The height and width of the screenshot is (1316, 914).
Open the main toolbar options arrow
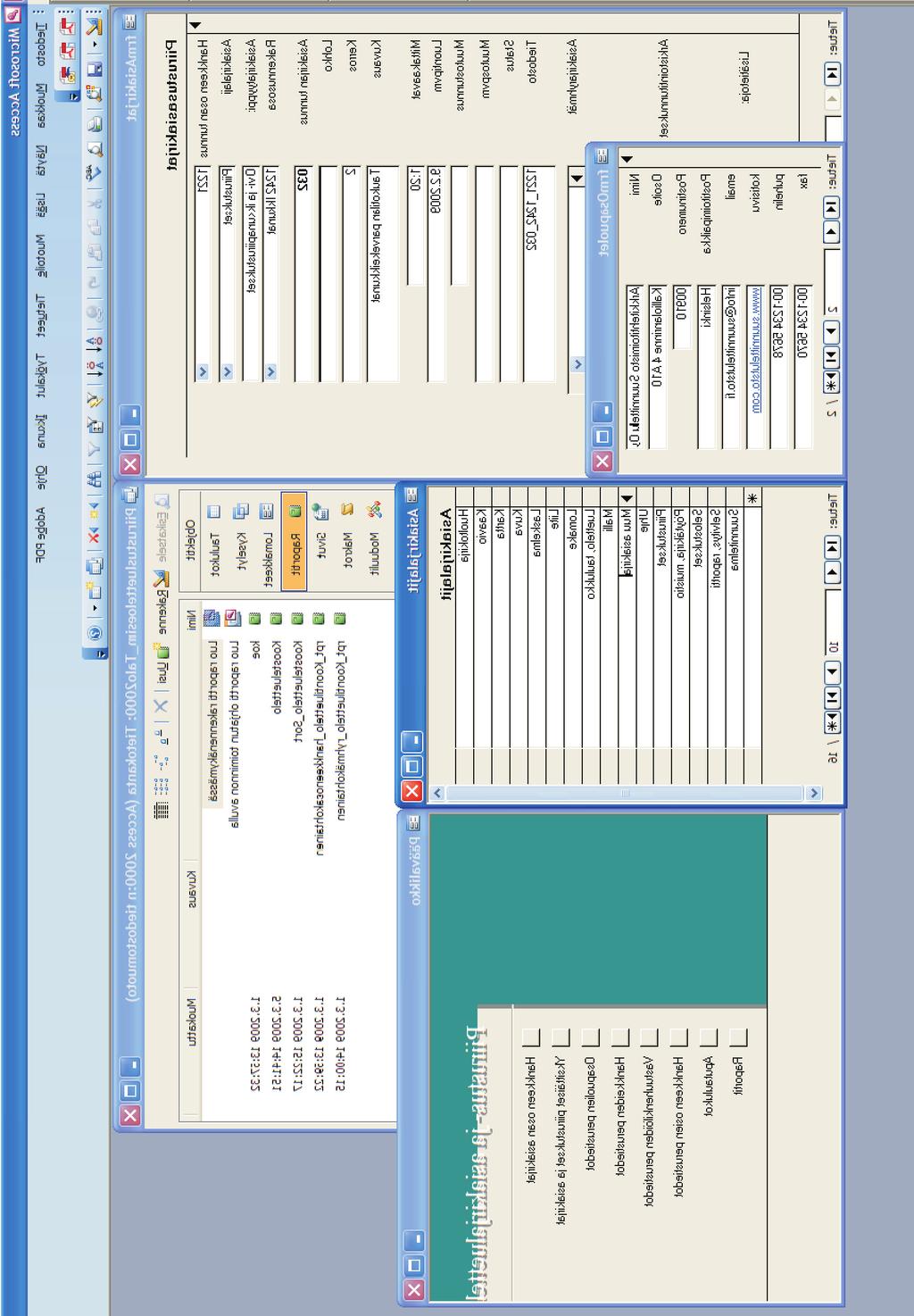tap(95, 654)
